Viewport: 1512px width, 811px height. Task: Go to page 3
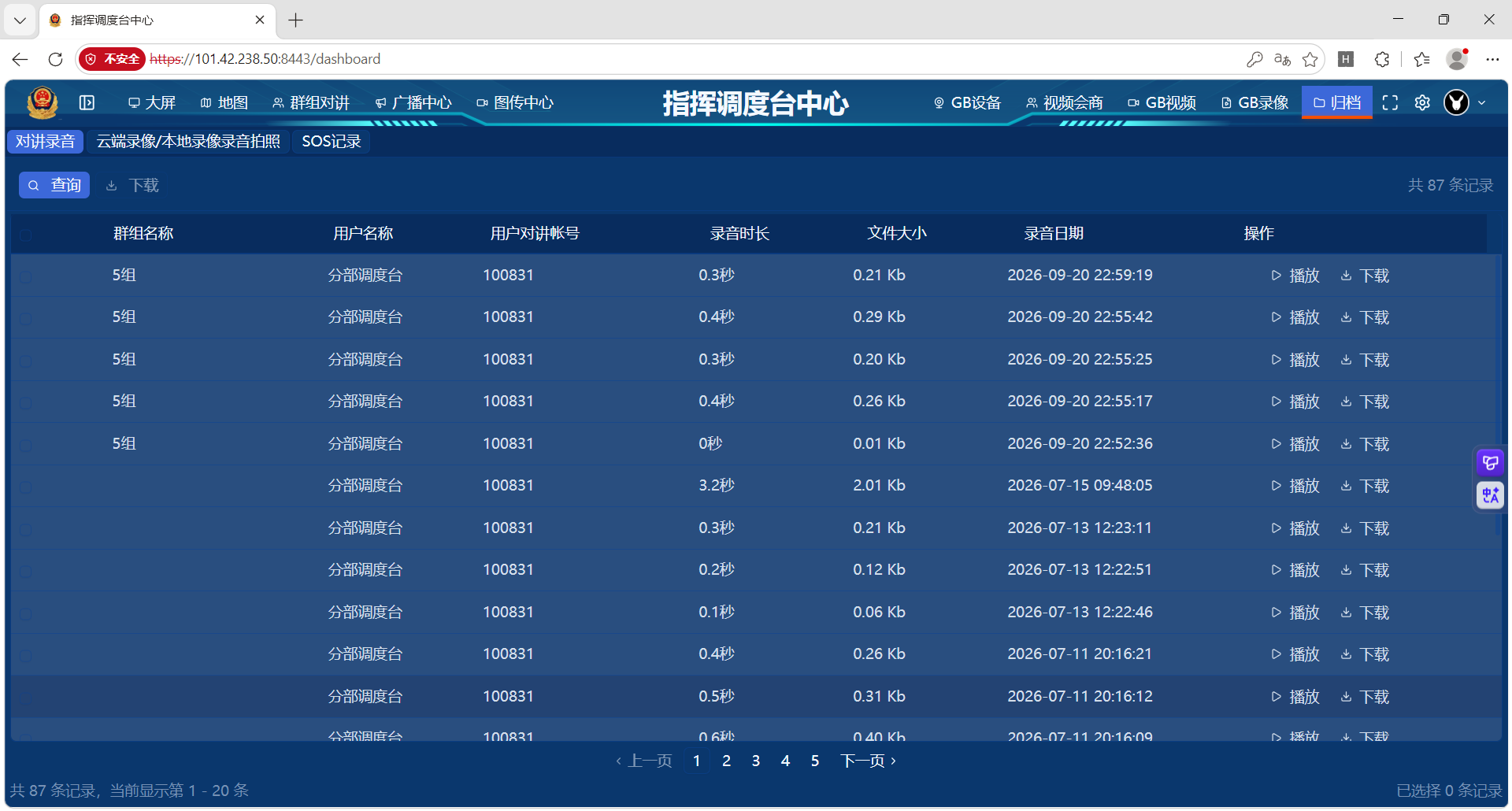[756, 761]
